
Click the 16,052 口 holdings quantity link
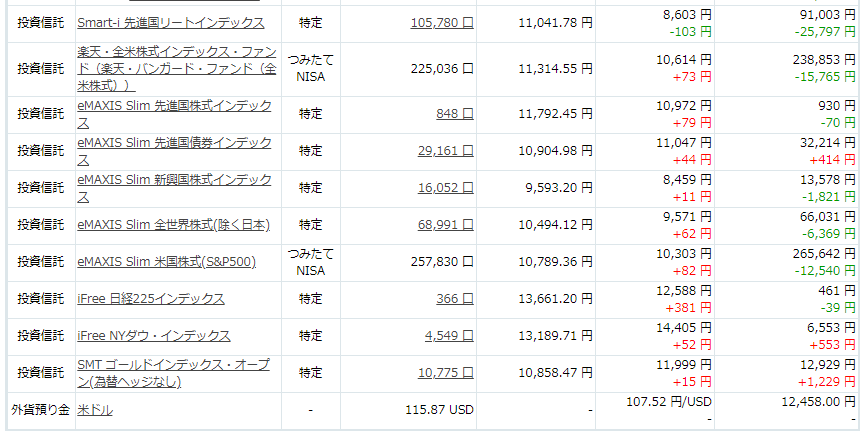(446, 188)
